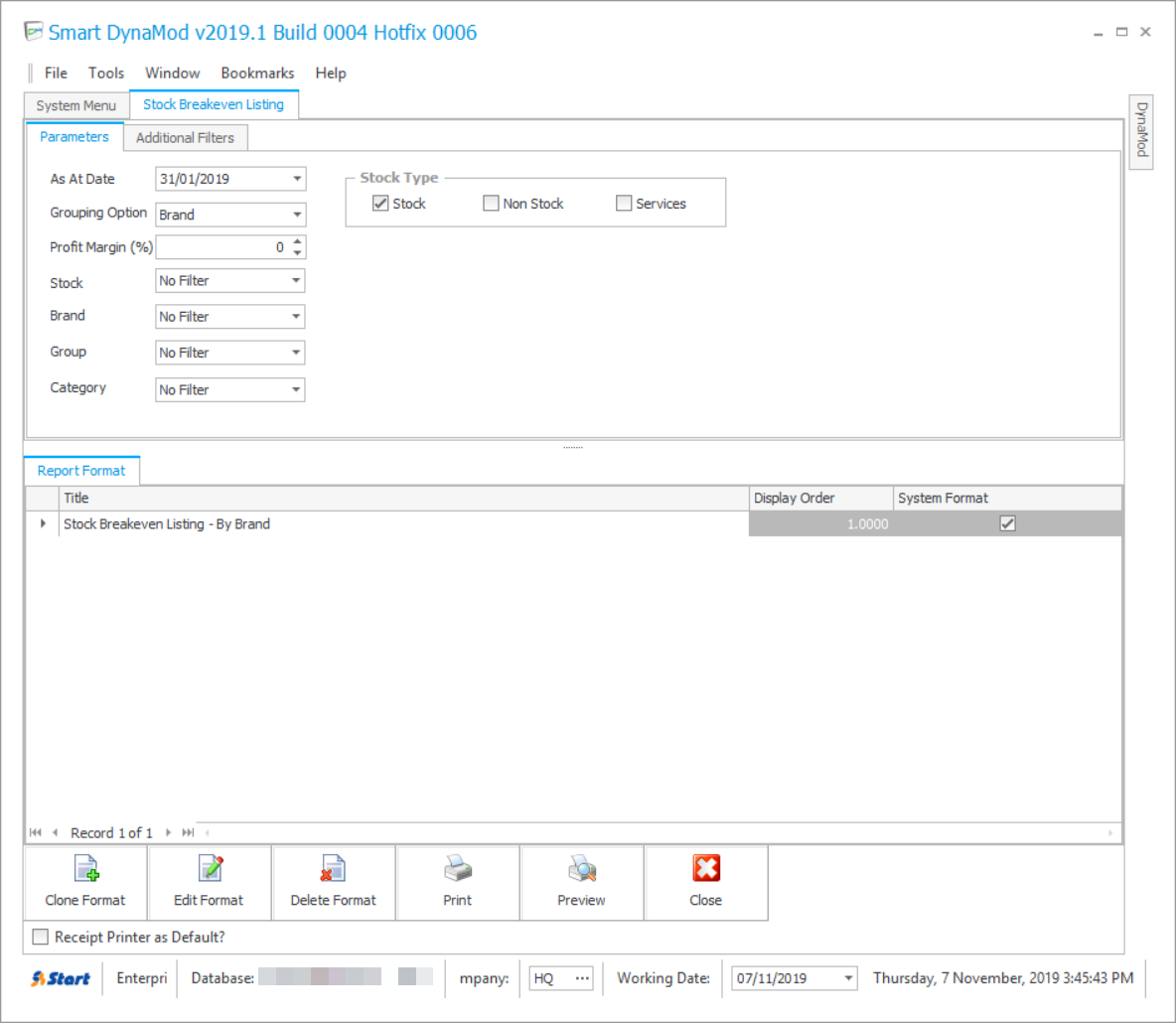
Task: Close the Stock Breakeven Listing screen
Action: 706,883
